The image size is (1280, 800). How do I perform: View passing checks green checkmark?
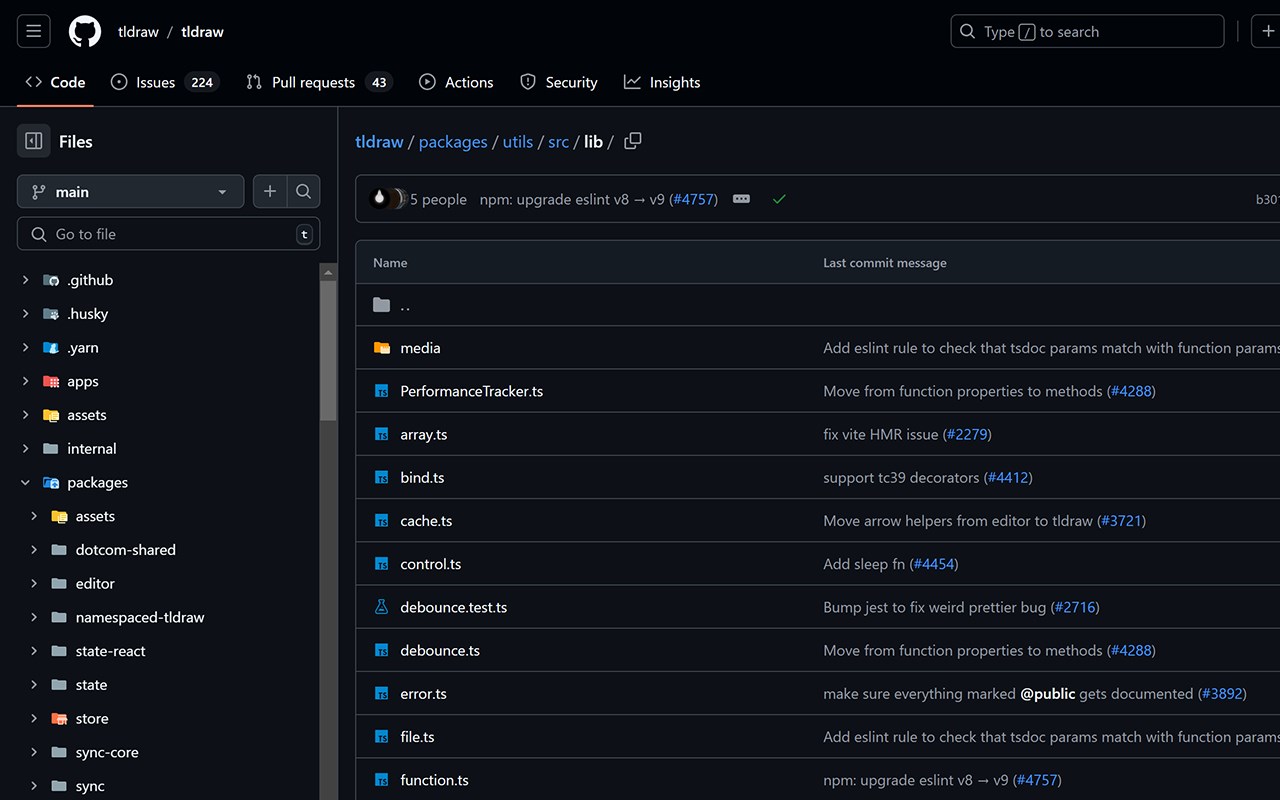point(779,199)
